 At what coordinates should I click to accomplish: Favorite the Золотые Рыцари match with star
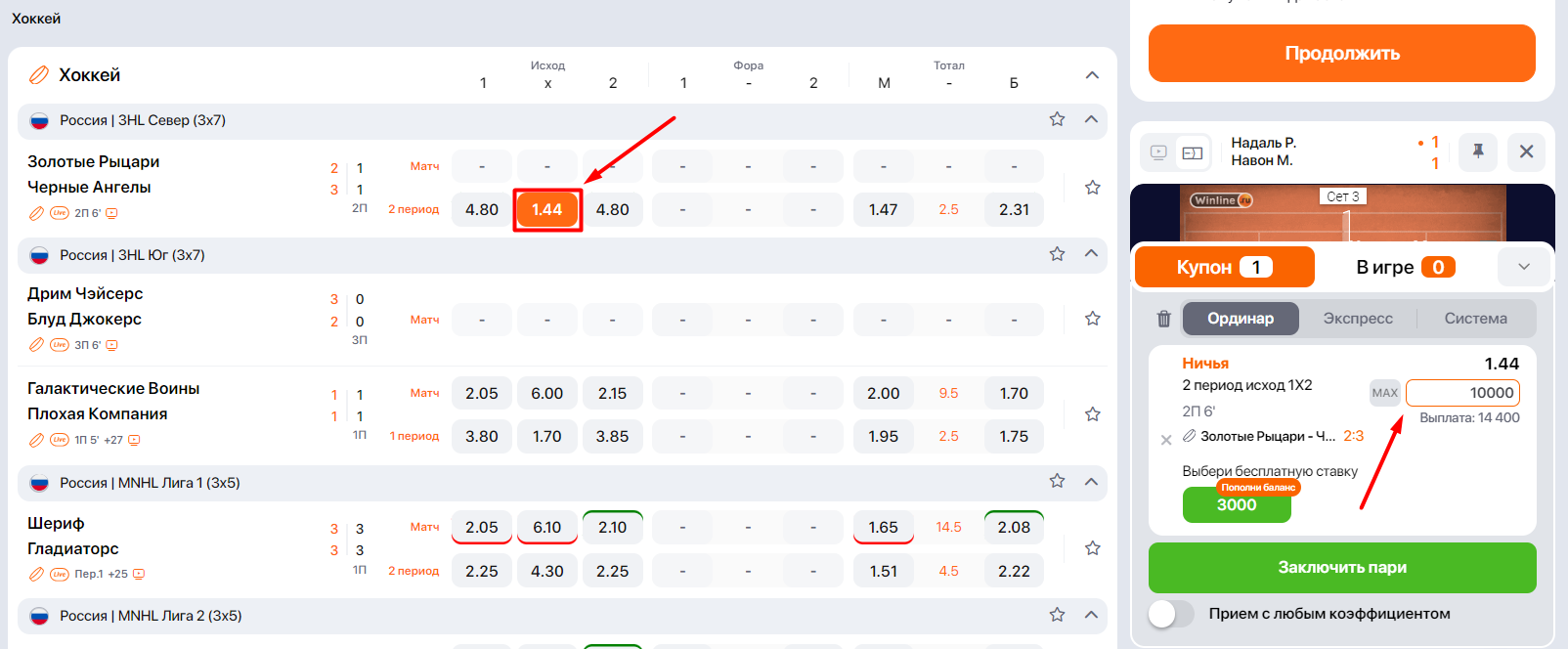click(1092, 188)
